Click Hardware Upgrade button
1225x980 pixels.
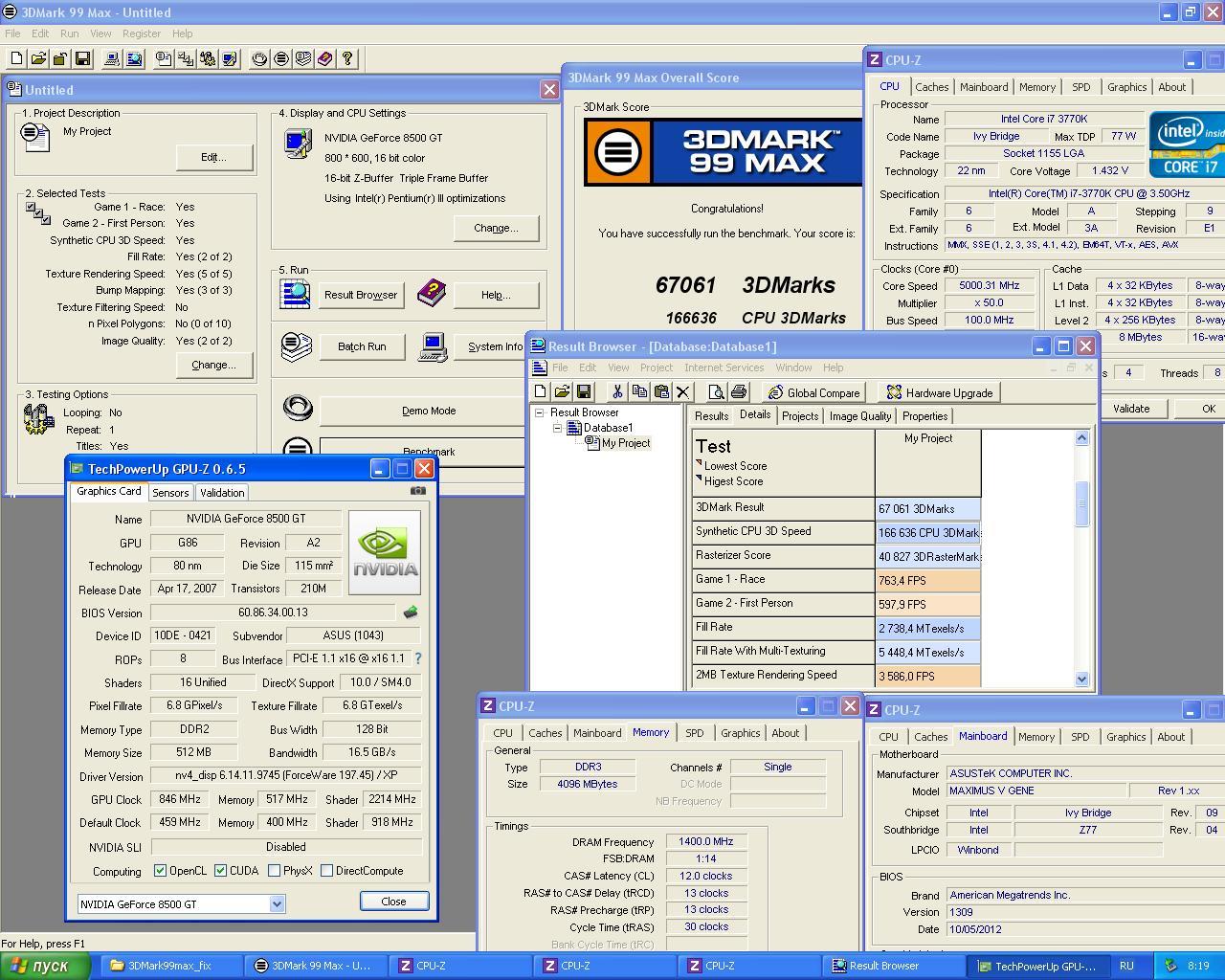[939, 392]
